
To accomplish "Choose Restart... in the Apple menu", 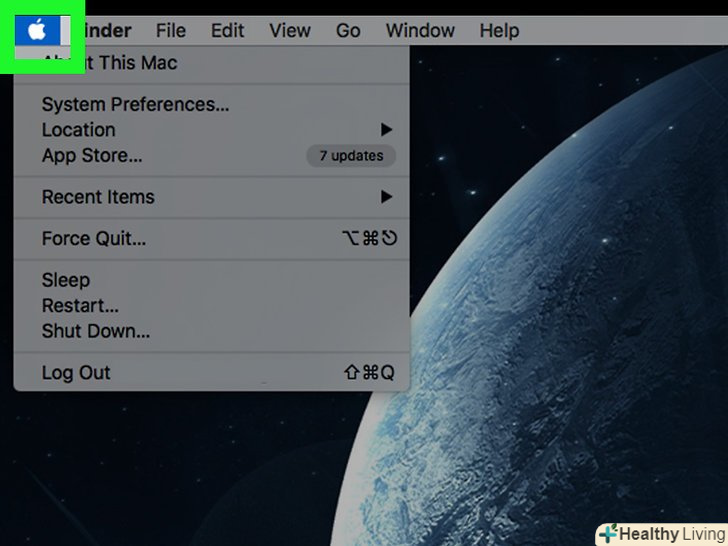I will 212,306.
